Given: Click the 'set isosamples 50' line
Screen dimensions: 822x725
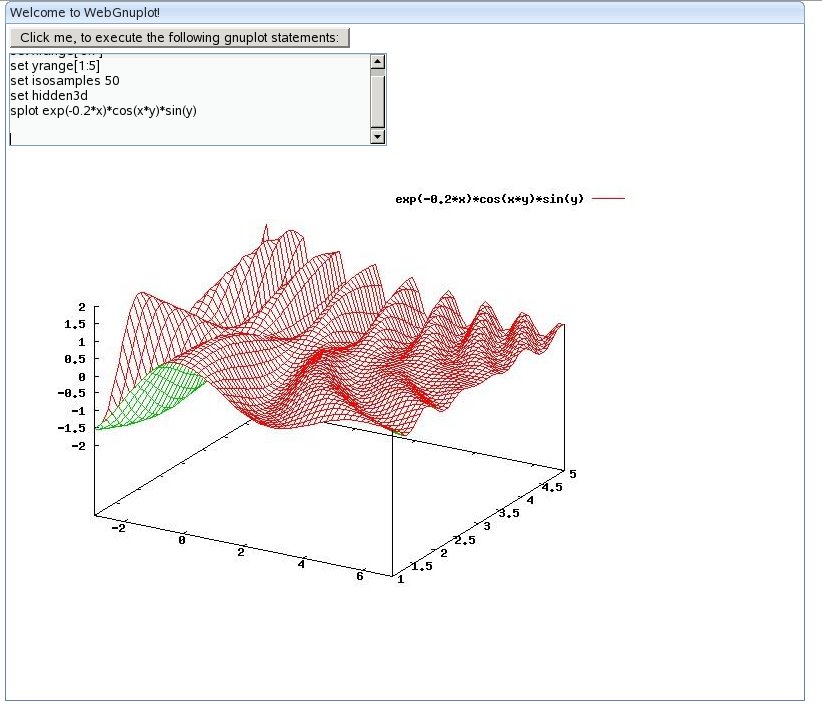Looking at the screenshot, I should click(65, 80).
